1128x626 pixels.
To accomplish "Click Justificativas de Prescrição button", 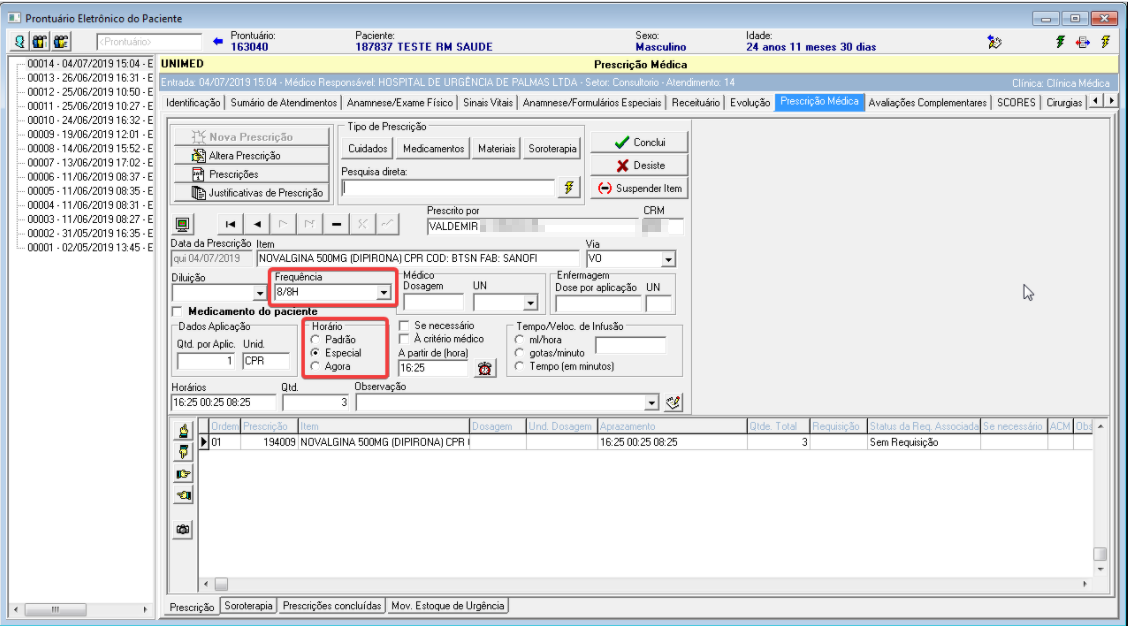I will click(x=251, y=193).
